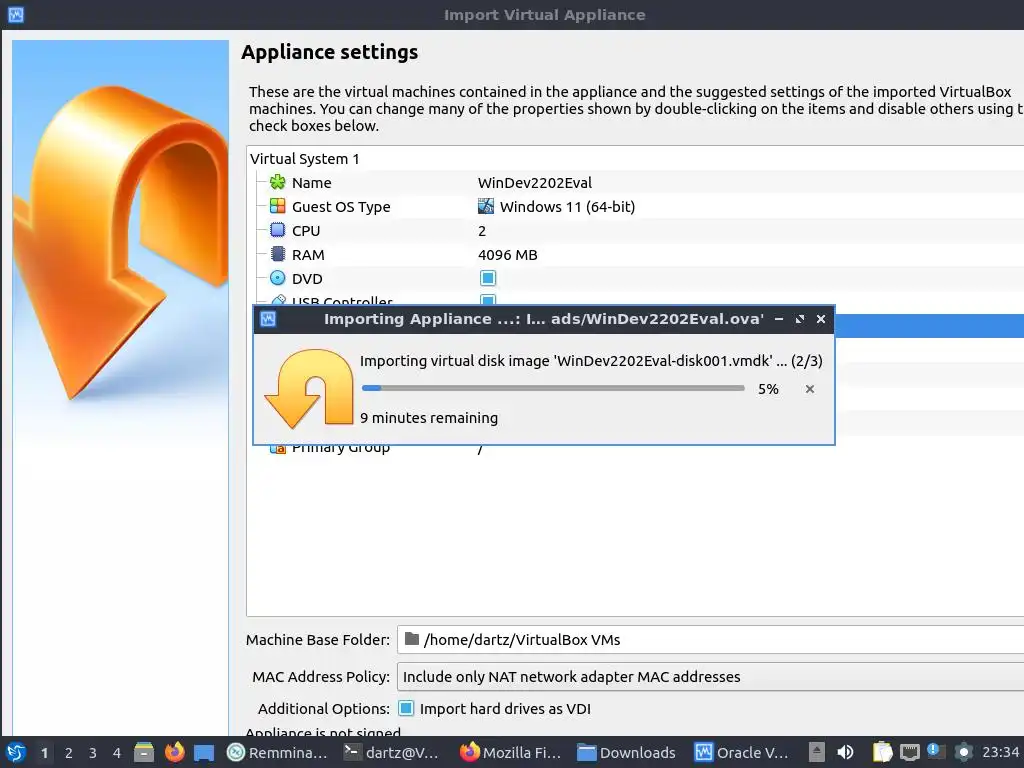Click the import progress bar
Image resolution: width=1024 pixels, height=768 pixels.
click(553, 388)
